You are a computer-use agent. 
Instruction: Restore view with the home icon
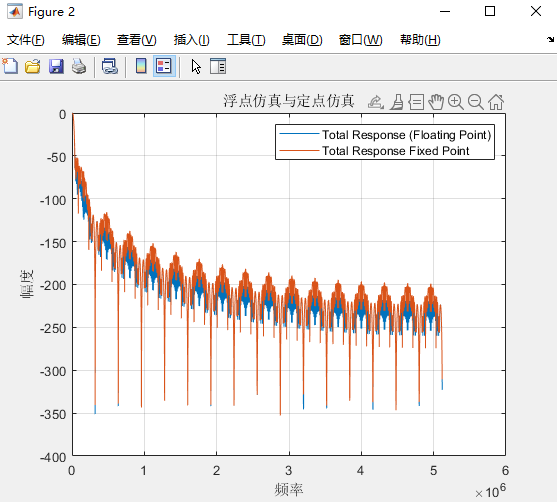[496, 102]
